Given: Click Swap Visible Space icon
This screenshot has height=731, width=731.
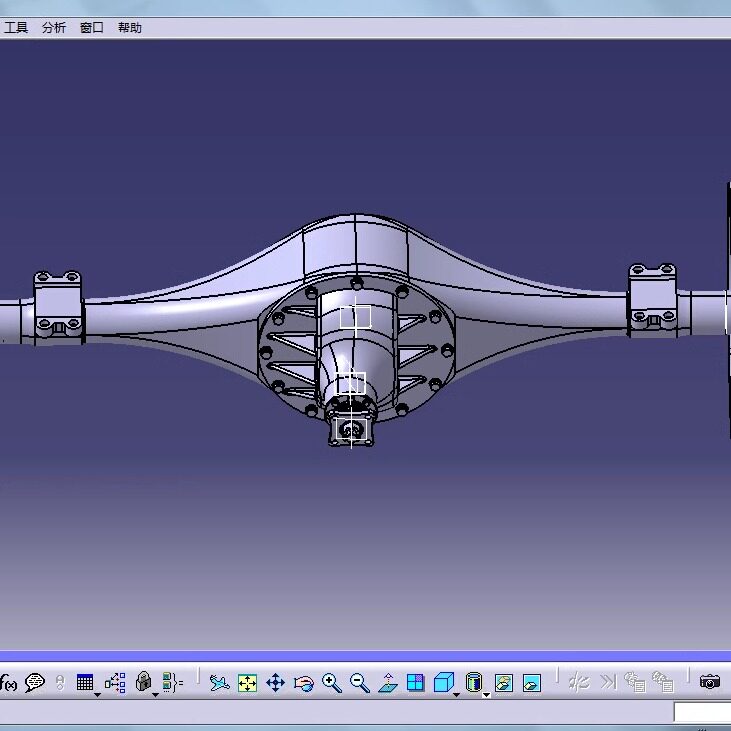Looking at the screenshot, I should point(532,683).
